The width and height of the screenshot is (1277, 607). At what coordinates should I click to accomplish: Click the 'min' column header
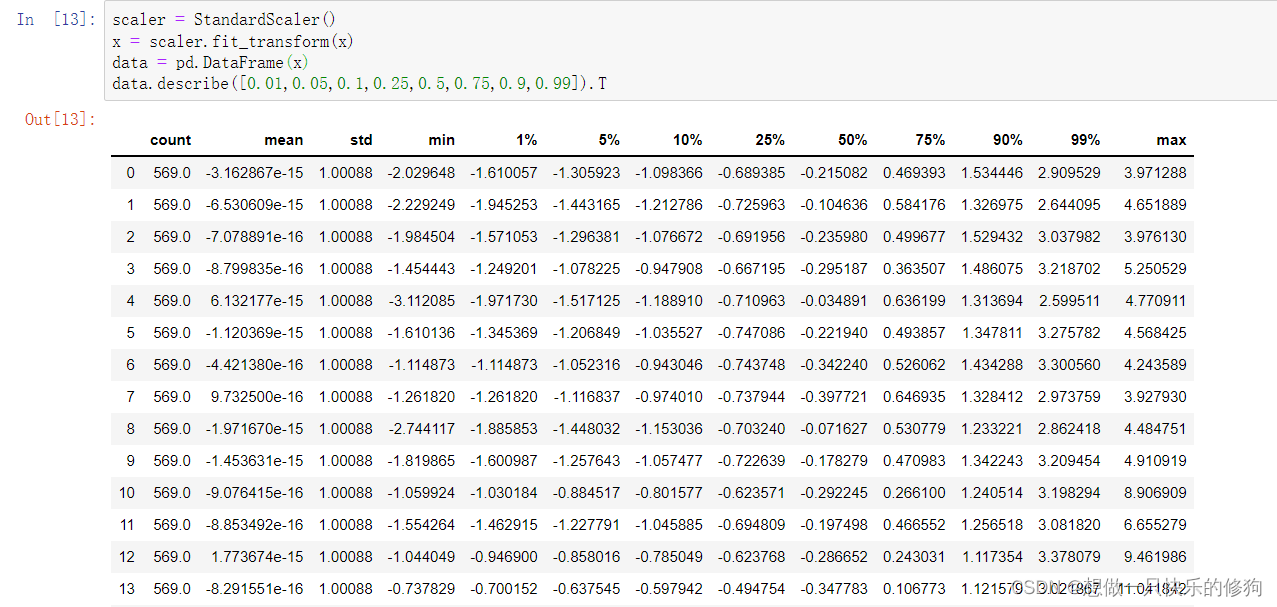[x=442, y=140]
